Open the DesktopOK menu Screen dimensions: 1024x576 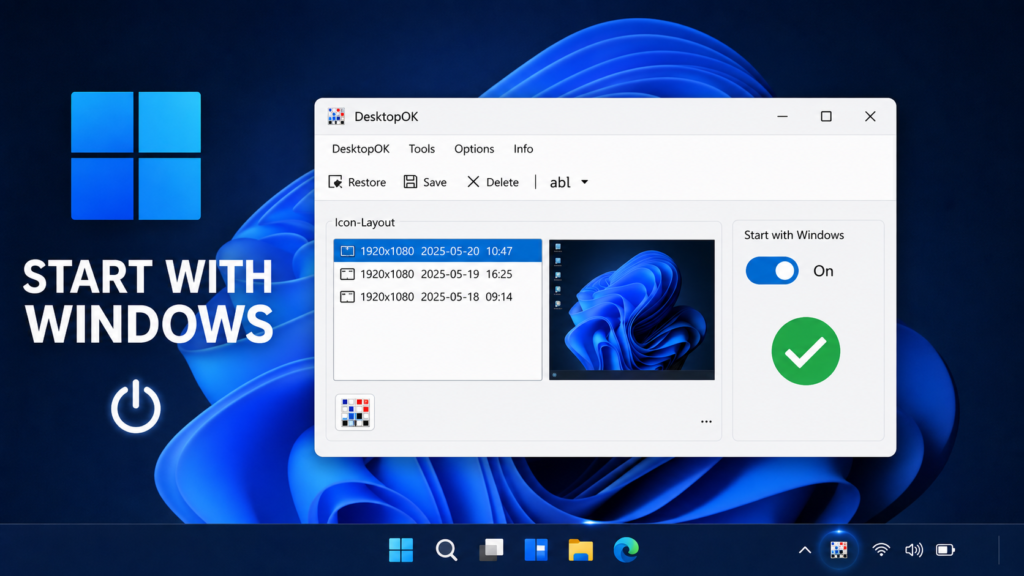point(360,149)
